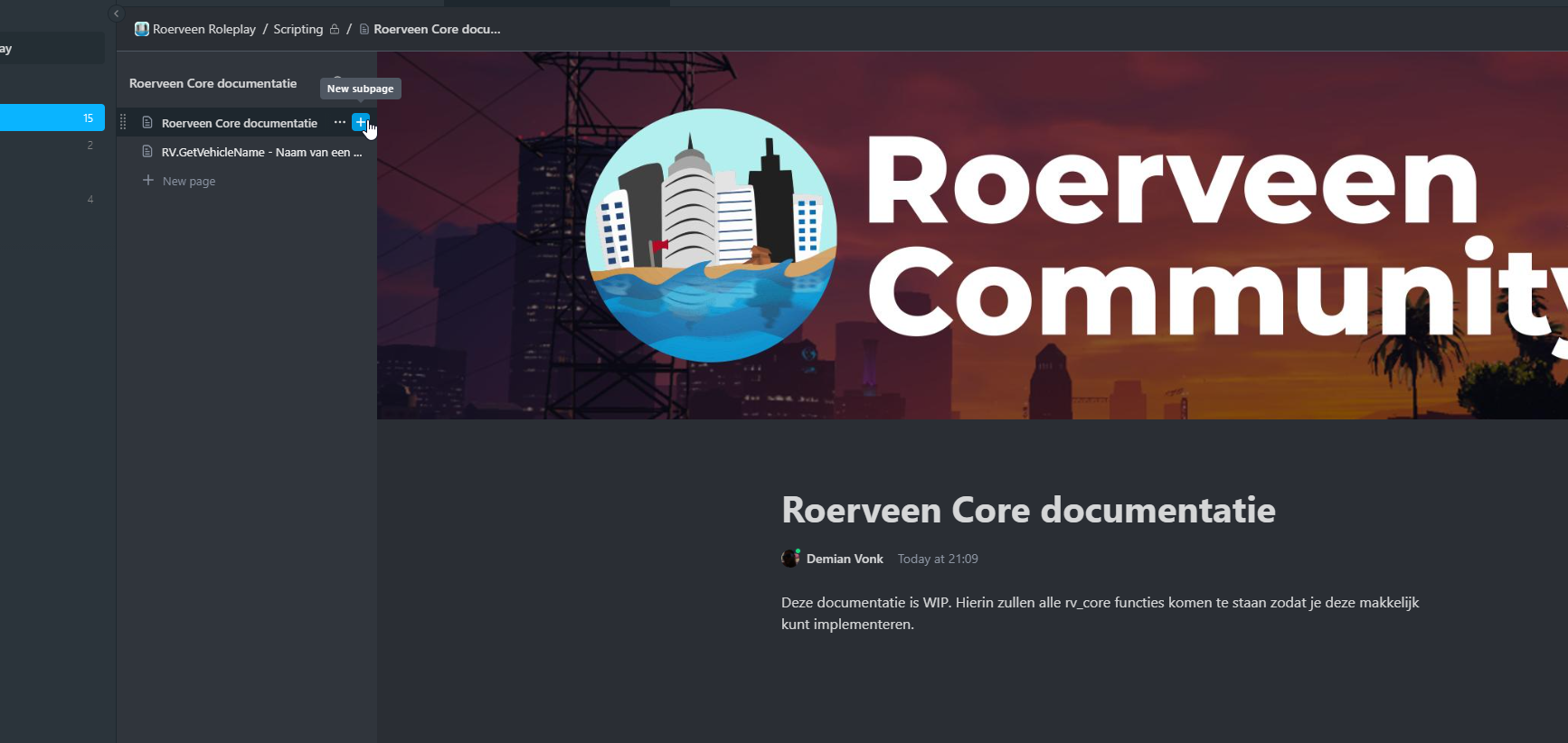
Task: Click the Today at 21:09 timestamp
Action: tap(938, 559)
